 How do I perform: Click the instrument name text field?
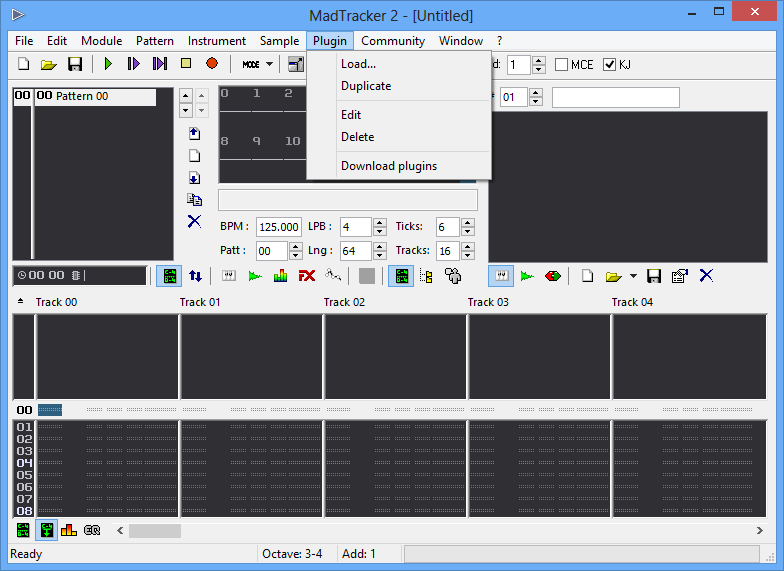pos(616,98)
